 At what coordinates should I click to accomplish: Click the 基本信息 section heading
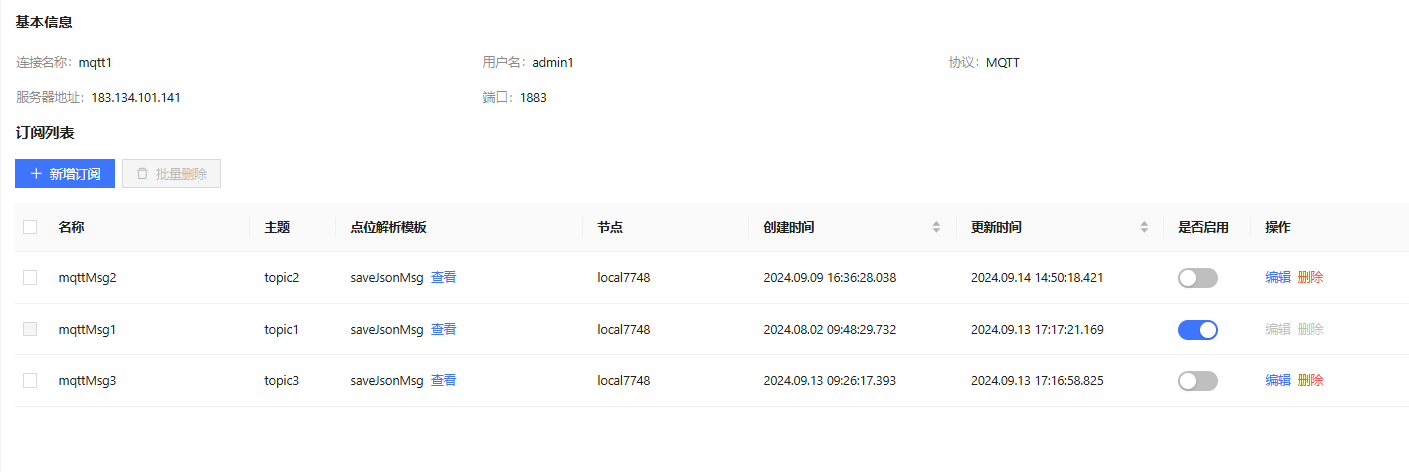pos(44,21)
